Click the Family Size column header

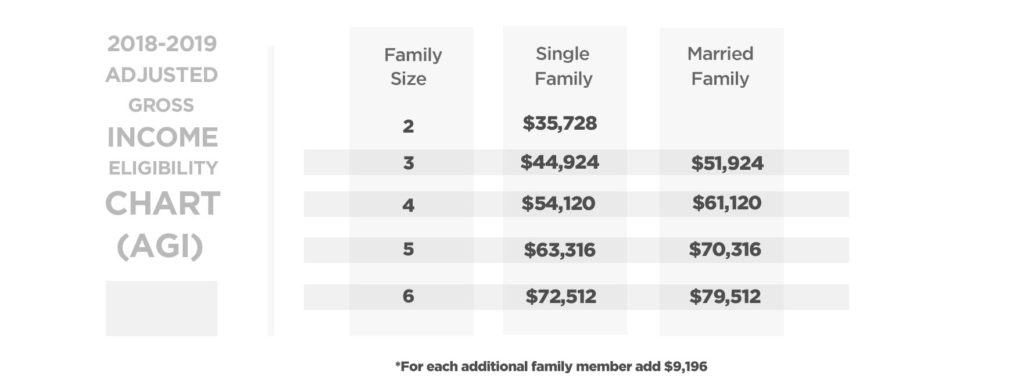pos(412,67)
